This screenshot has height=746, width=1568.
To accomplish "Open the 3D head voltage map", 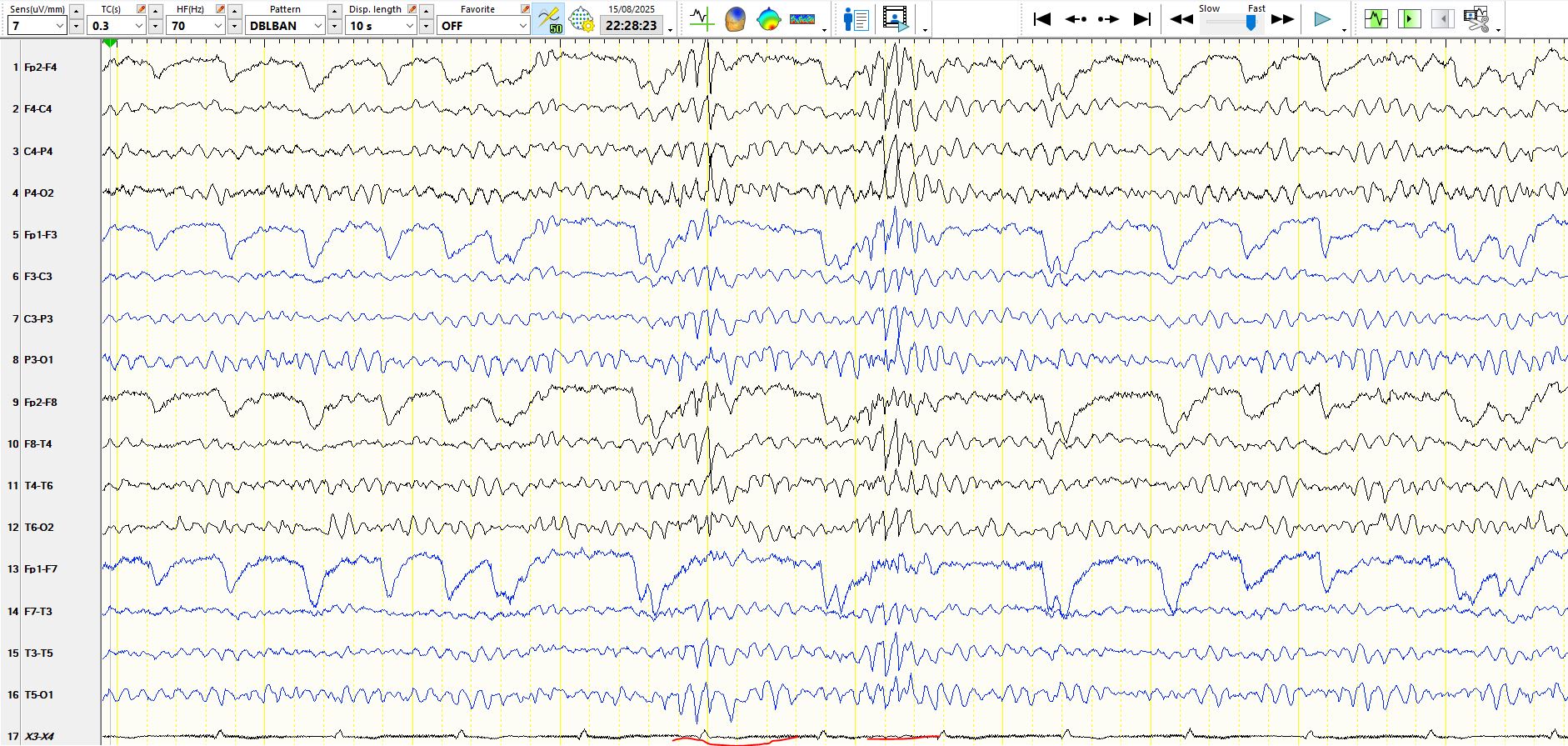I will (735, 18).
